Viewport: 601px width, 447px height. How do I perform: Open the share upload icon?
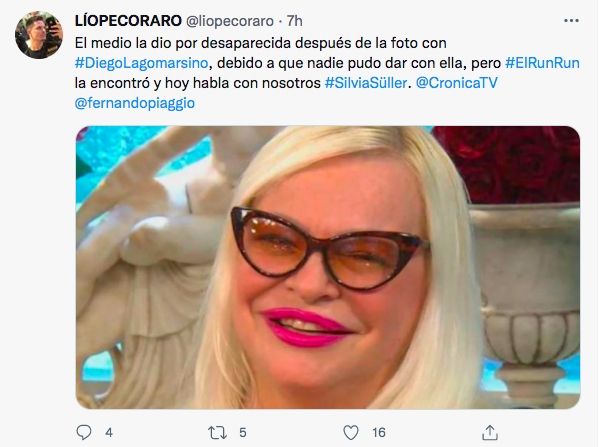(490, 432)
